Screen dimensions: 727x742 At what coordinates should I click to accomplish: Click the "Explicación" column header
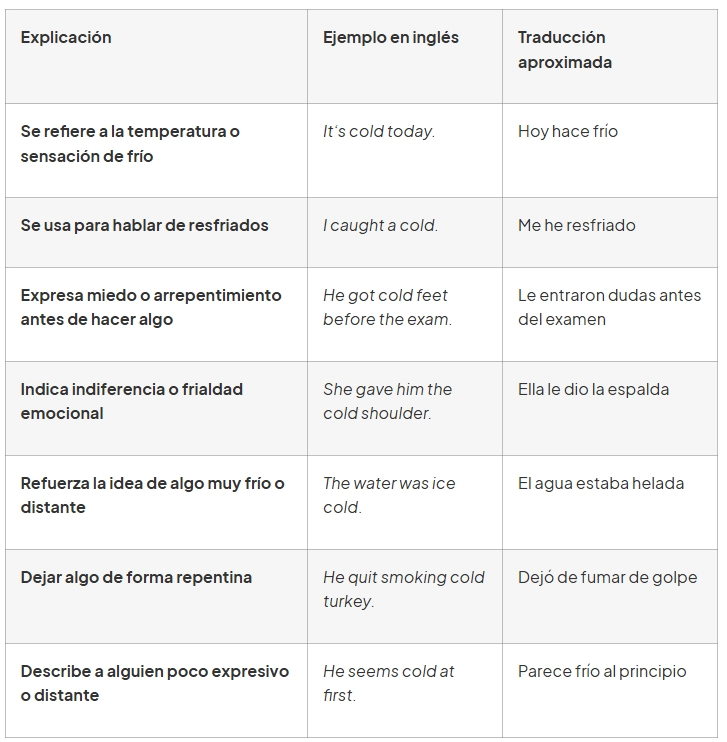[x=66, y=38]
